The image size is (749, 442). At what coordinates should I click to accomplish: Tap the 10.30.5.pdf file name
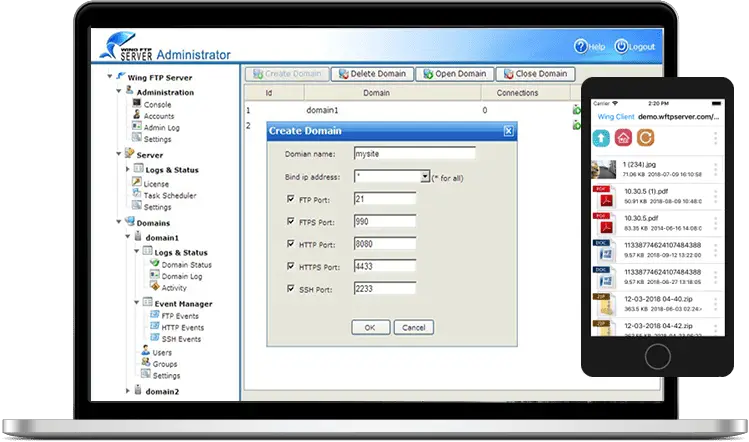pyautogui.click(x=641, y=218)
